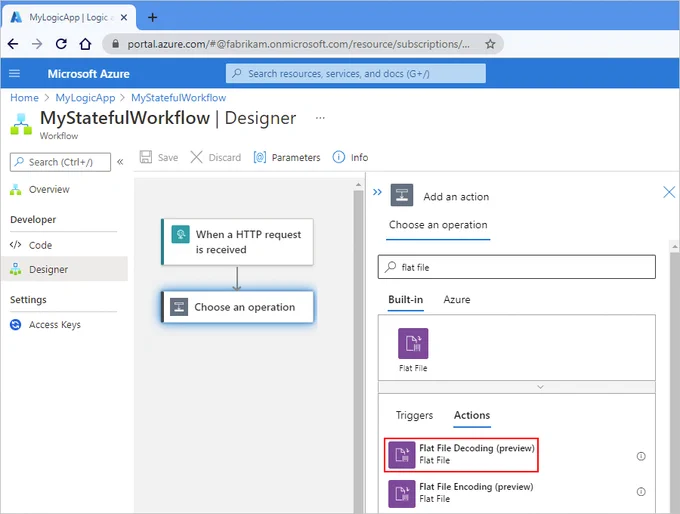Screen dimensions: 680x514
Task: Open the MyLogicApp breadcrumb link
Action: coord(85,98)
